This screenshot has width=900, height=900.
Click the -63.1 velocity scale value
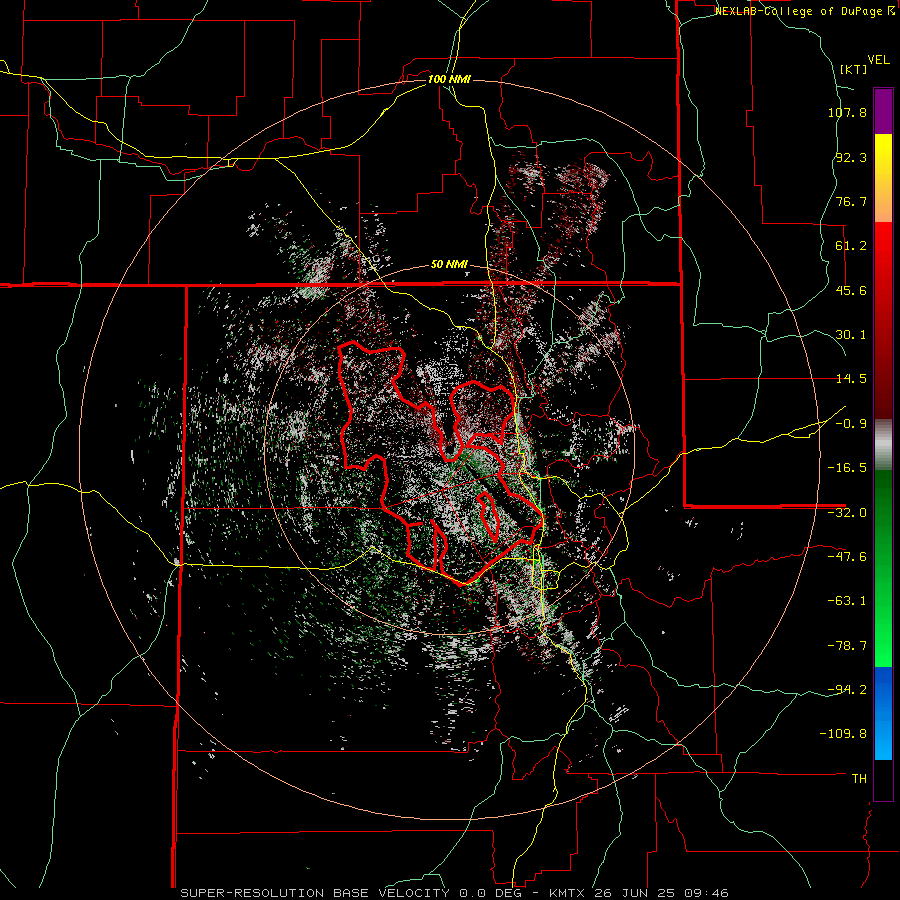[x=847, y=601]
